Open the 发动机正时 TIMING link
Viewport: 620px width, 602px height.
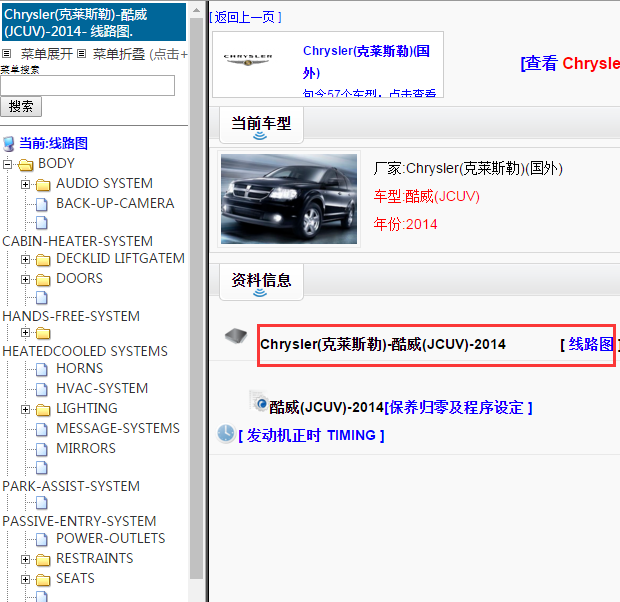(x=311, y=435)
